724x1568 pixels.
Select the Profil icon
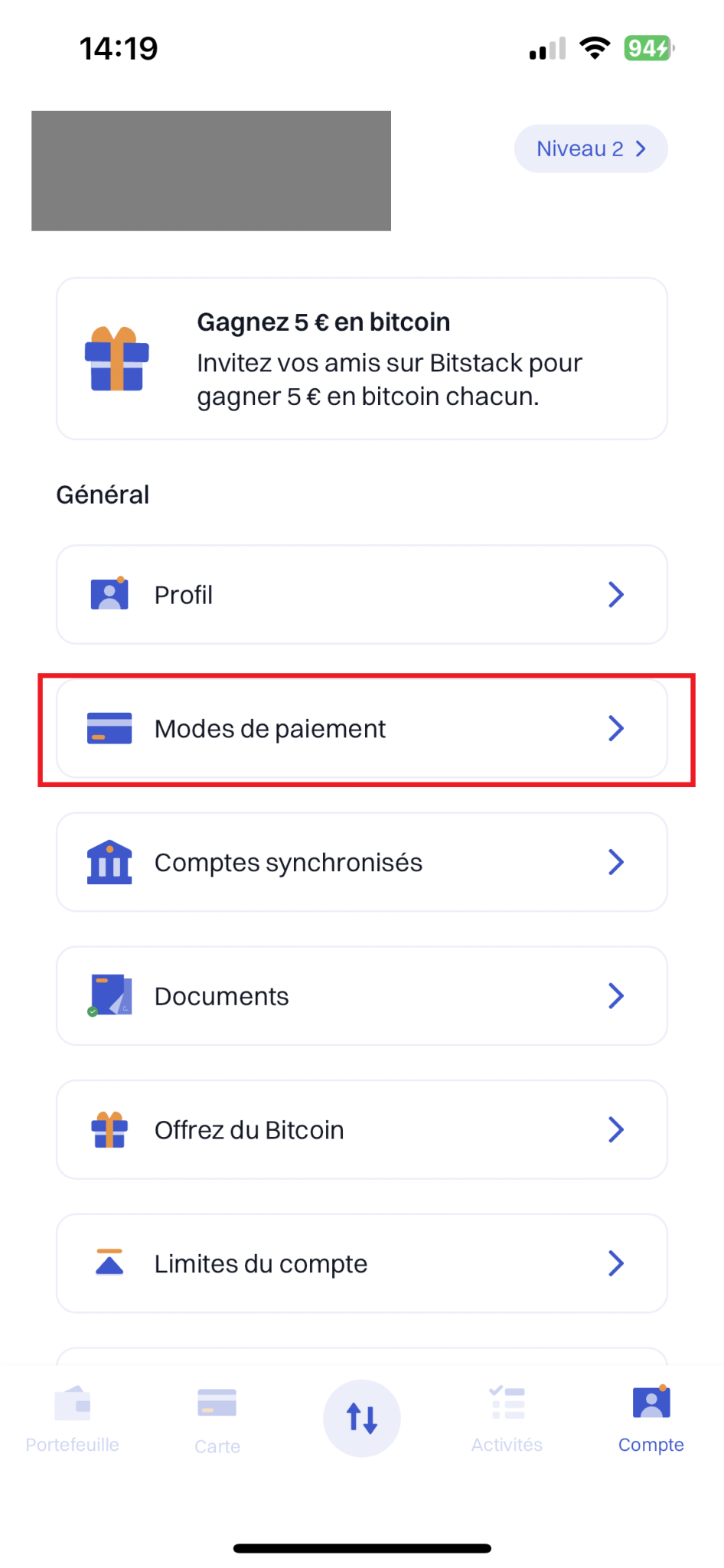109,594
